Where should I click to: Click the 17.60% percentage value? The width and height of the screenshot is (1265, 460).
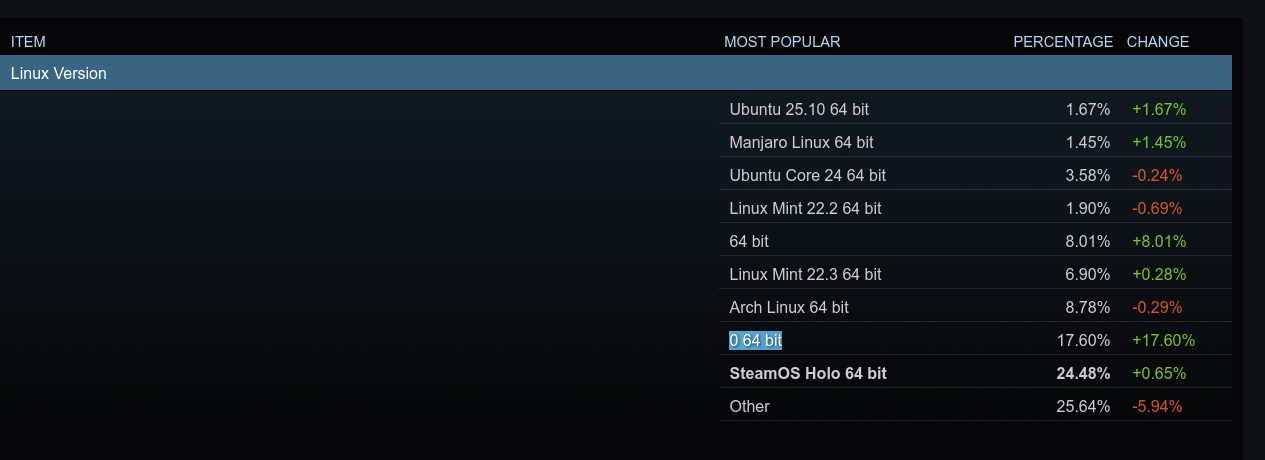[1083, 340]
